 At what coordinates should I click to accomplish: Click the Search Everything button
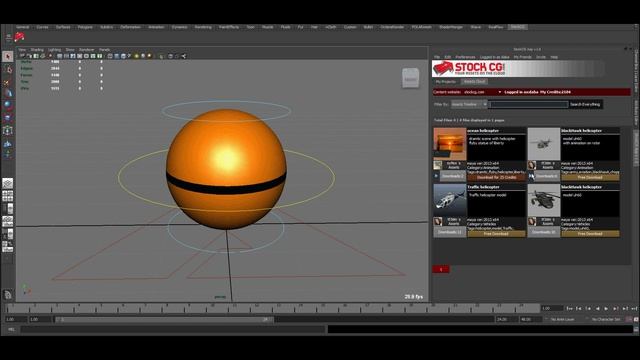click(x=585, y=104)
